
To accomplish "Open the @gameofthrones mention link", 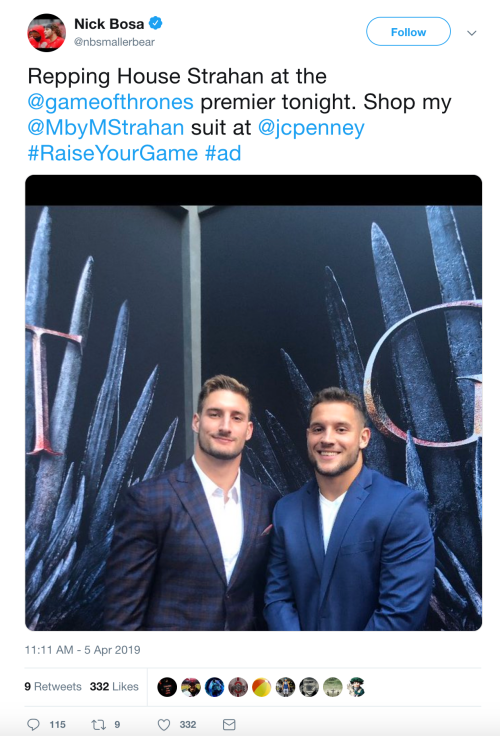I will coord(110,102).
